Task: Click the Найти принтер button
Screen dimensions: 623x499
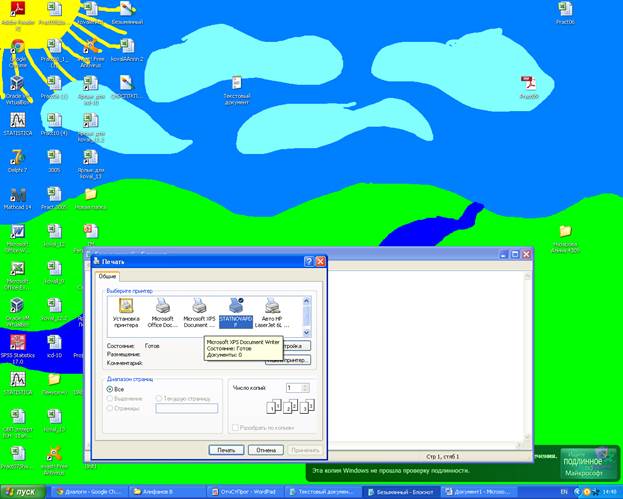Action: [288, 360]
